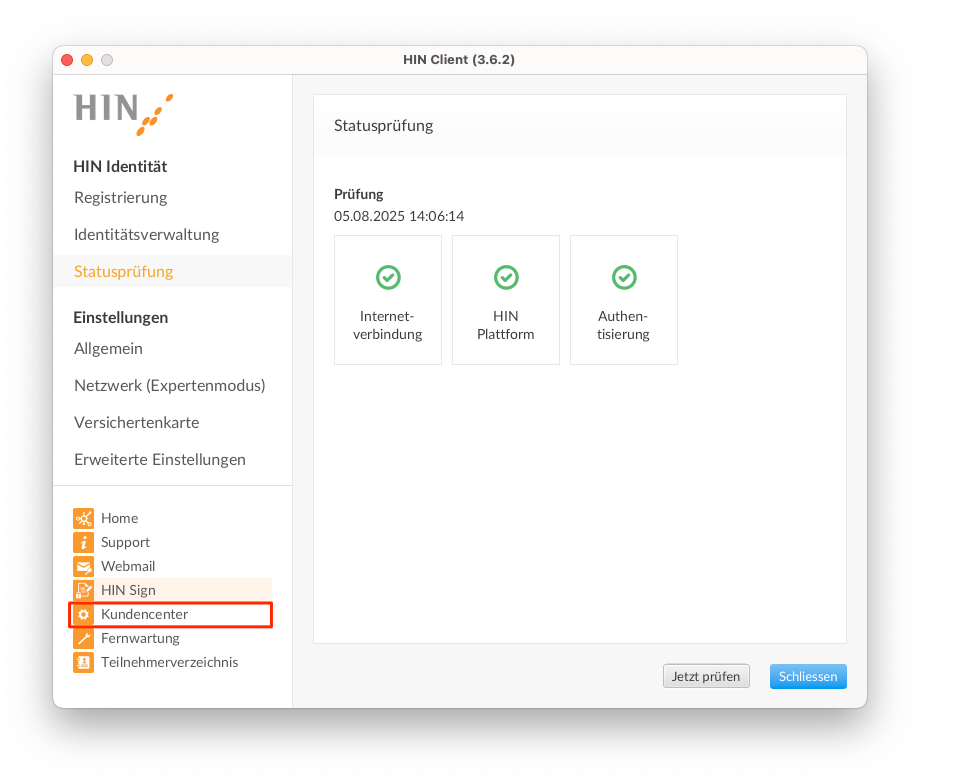Click the Kundencenter gear icon
The height and width of the screenshot is (776, 958).
tap(84, 614)
